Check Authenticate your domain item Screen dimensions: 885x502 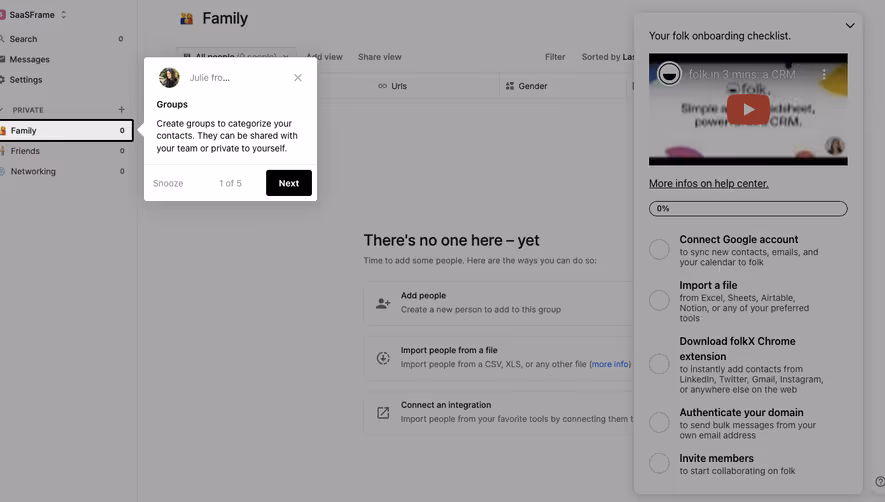point(659,422)
